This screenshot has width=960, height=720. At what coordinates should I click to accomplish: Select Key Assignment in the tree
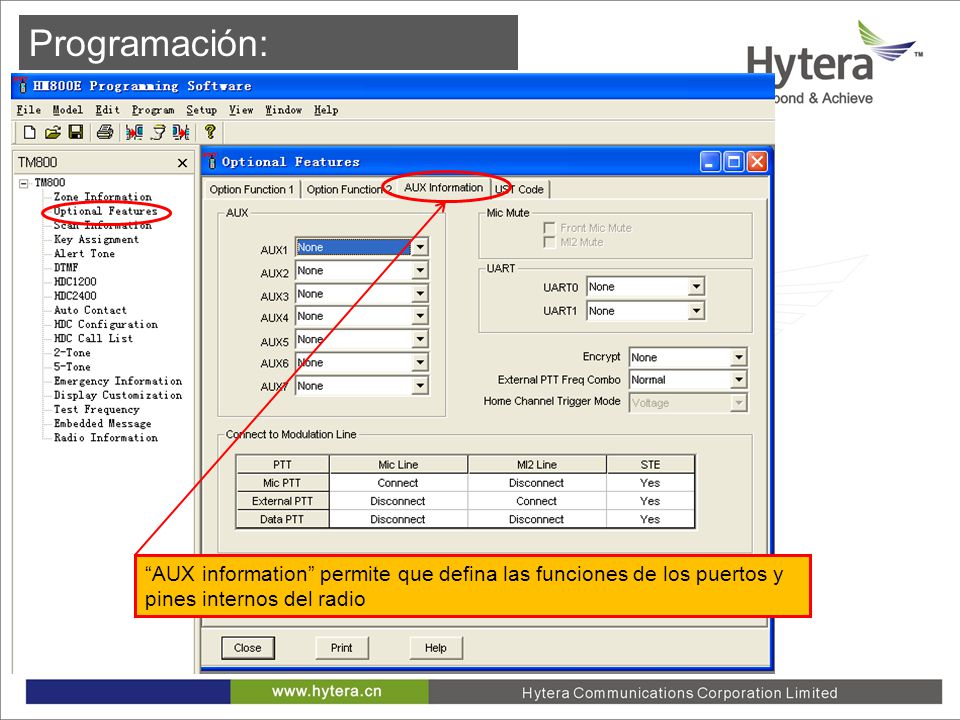[96, 239]
